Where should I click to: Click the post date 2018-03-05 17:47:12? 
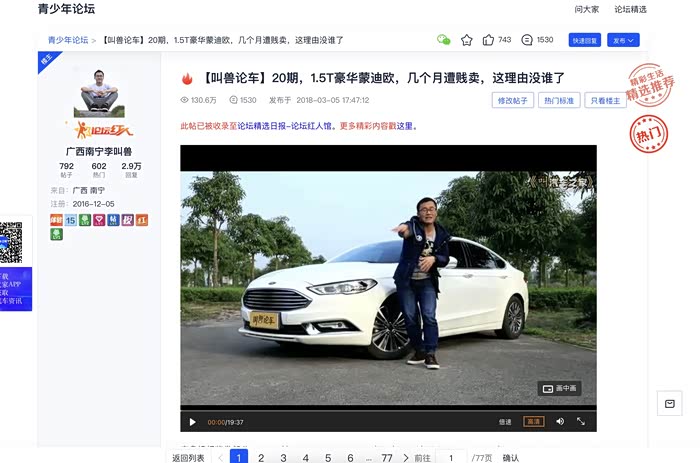[333, 100]
